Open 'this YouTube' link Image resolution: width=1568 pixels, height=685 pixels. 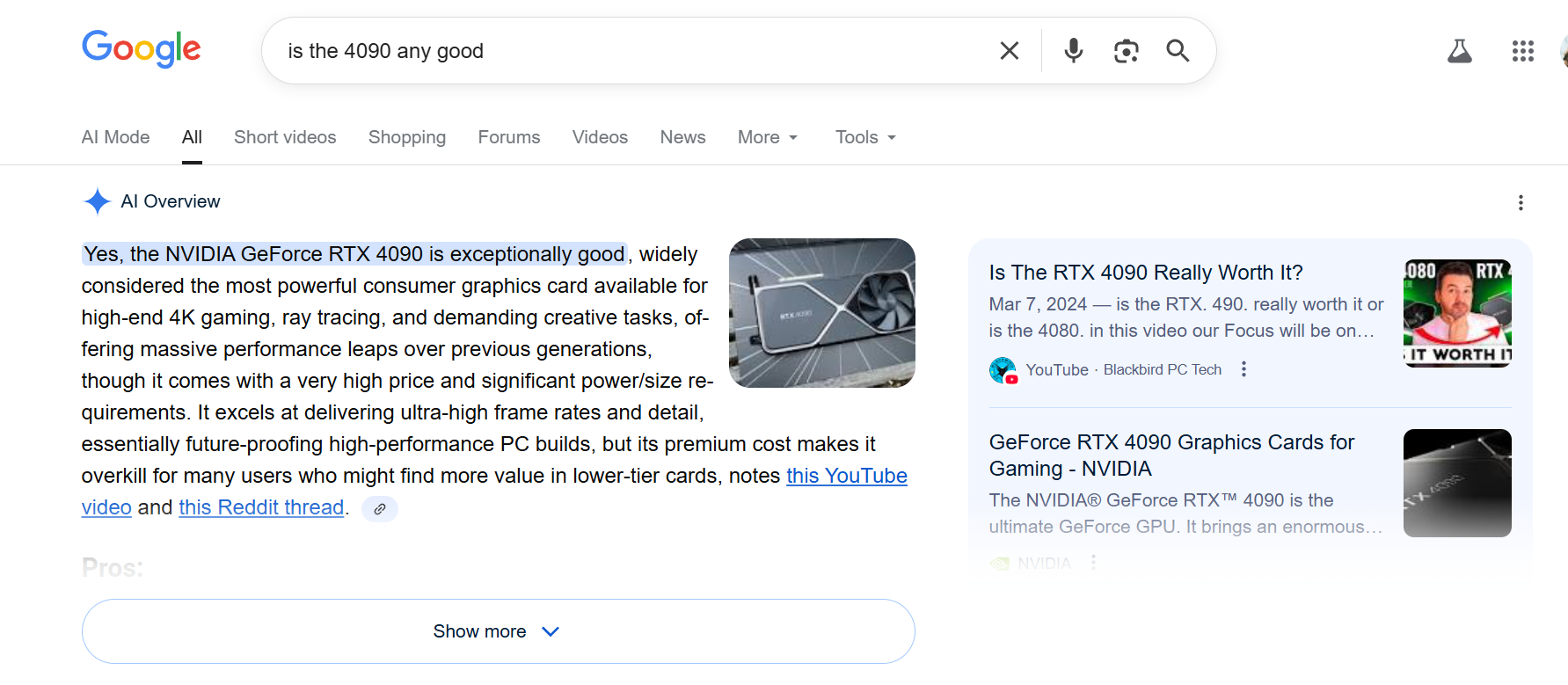tap(847, 476)
